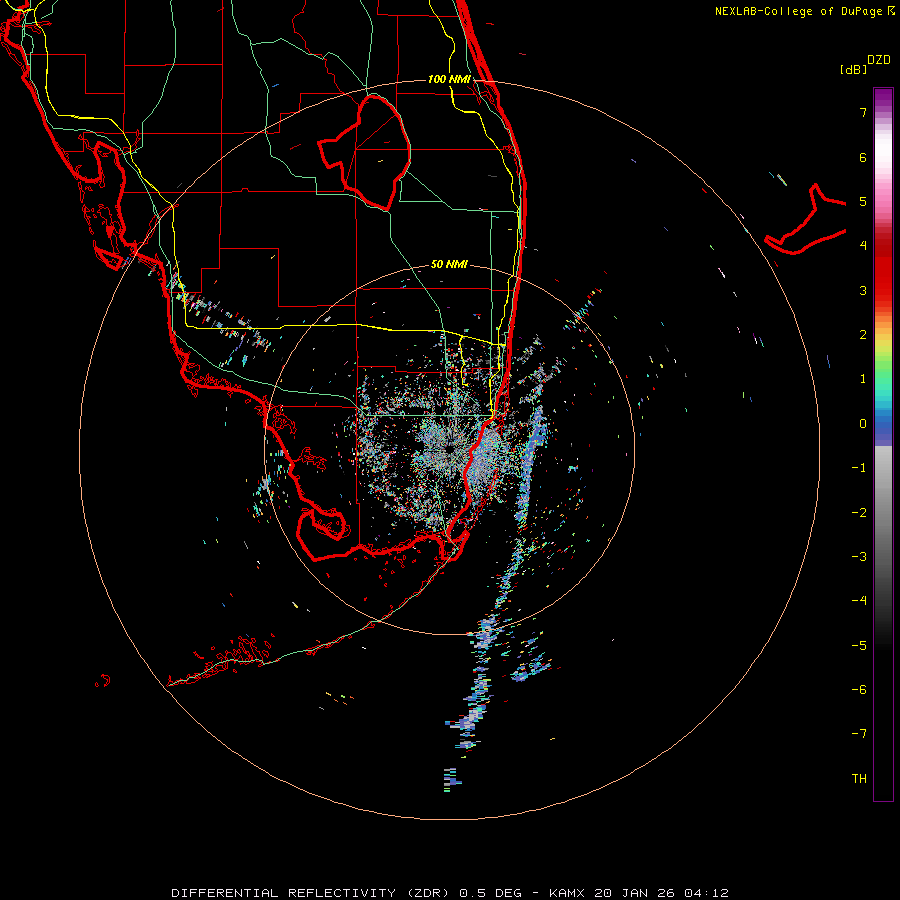Image resolution: width=900 pixels, height=900 pixels.
Task: Click the 6 value on color scale
Action: pyautogui.click(x=863, y=157)
